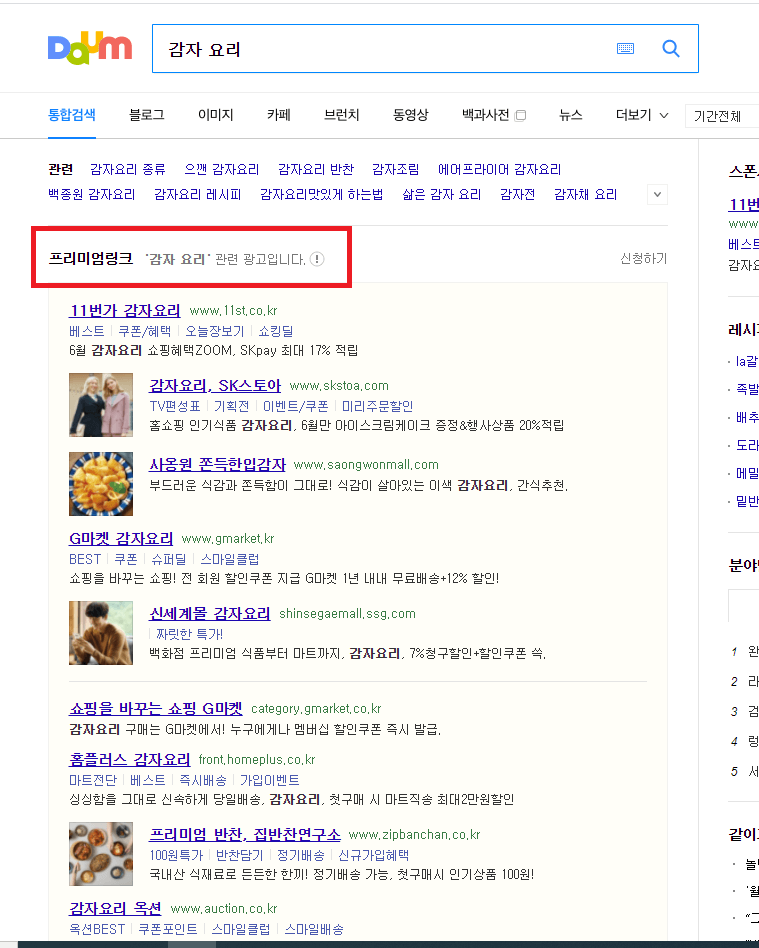Click 오늘장보기 sublink under 11번가

point(215,331)
